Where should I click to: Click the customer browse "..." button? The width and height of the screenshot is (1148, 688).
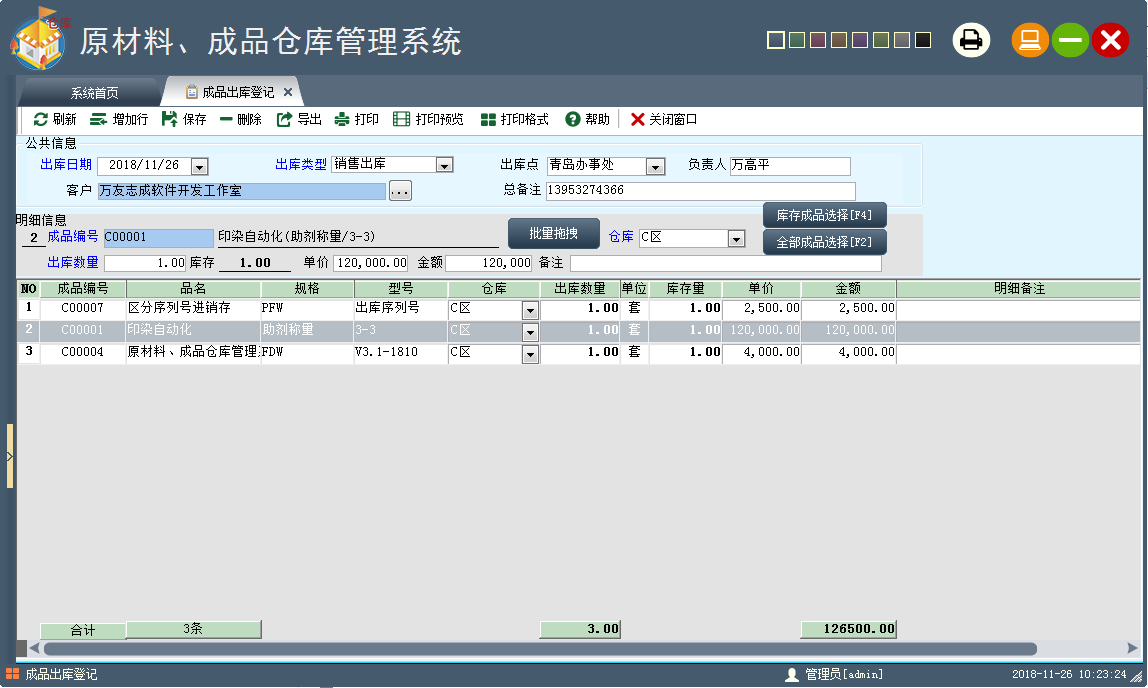(x=400, y=190)
